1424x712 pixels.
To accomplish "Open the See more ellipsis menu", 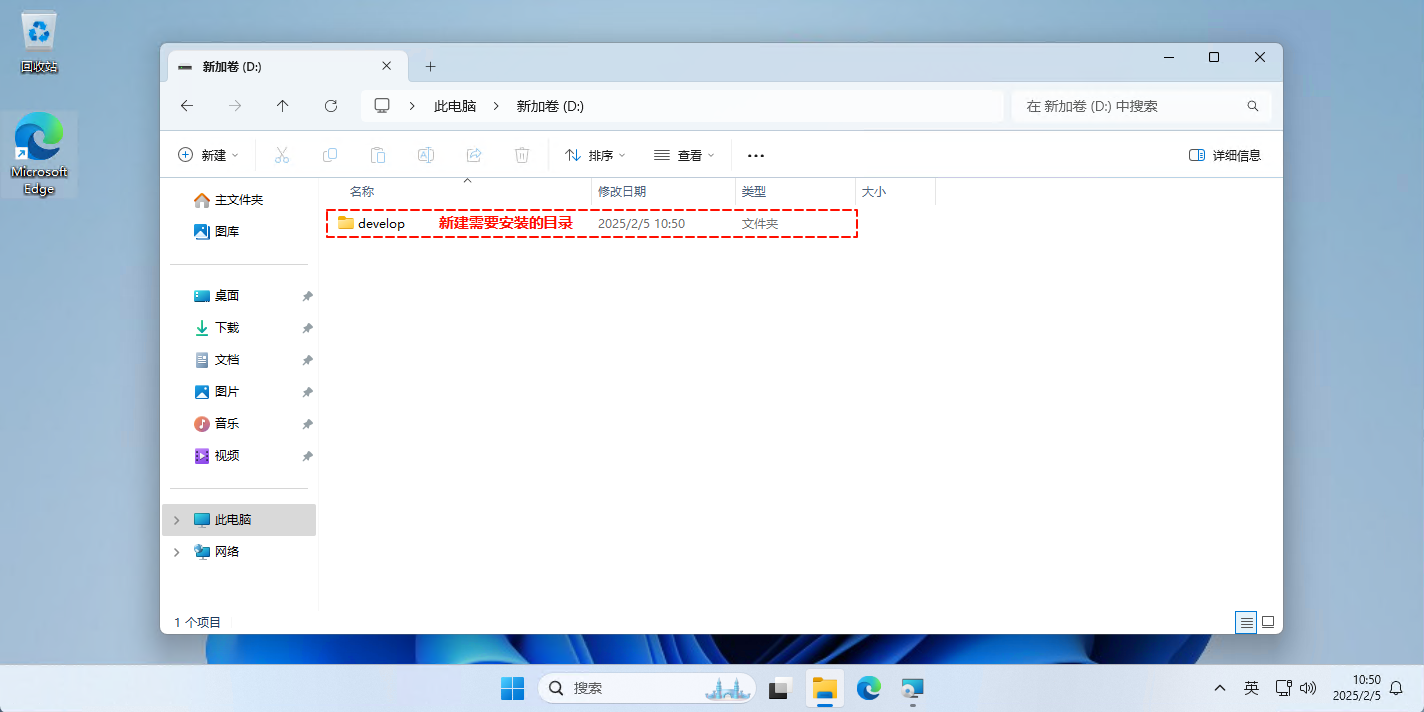I will click(x=756, y=155).
